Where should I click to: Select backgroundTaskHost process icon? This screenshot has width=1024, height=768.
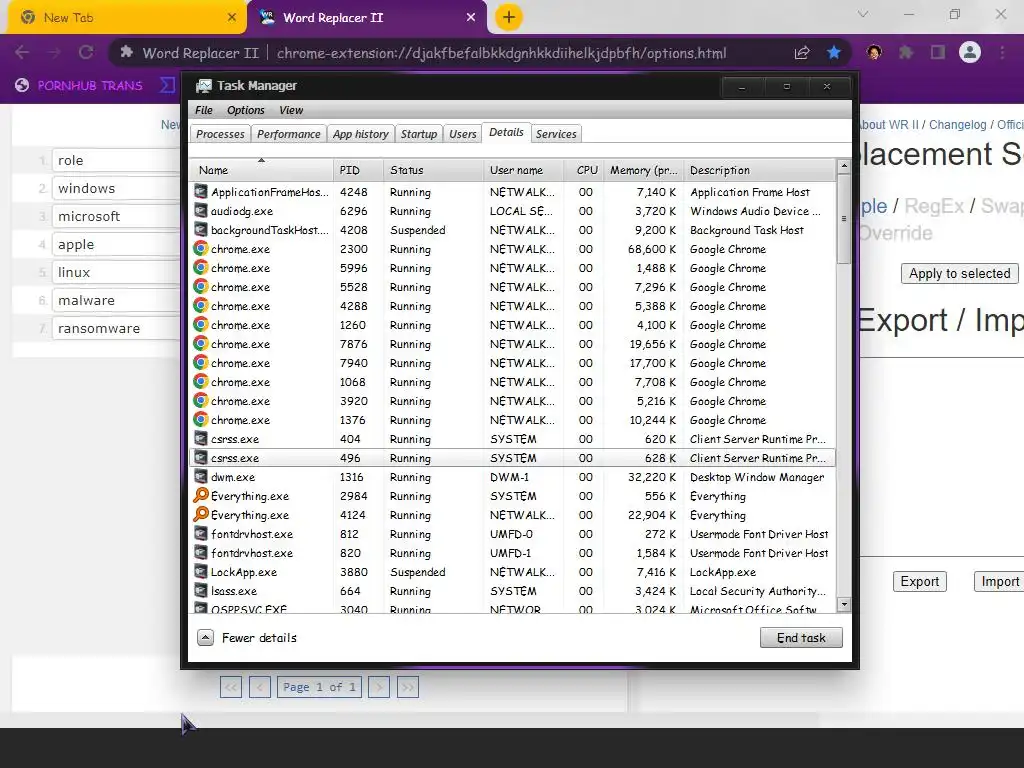200,230
